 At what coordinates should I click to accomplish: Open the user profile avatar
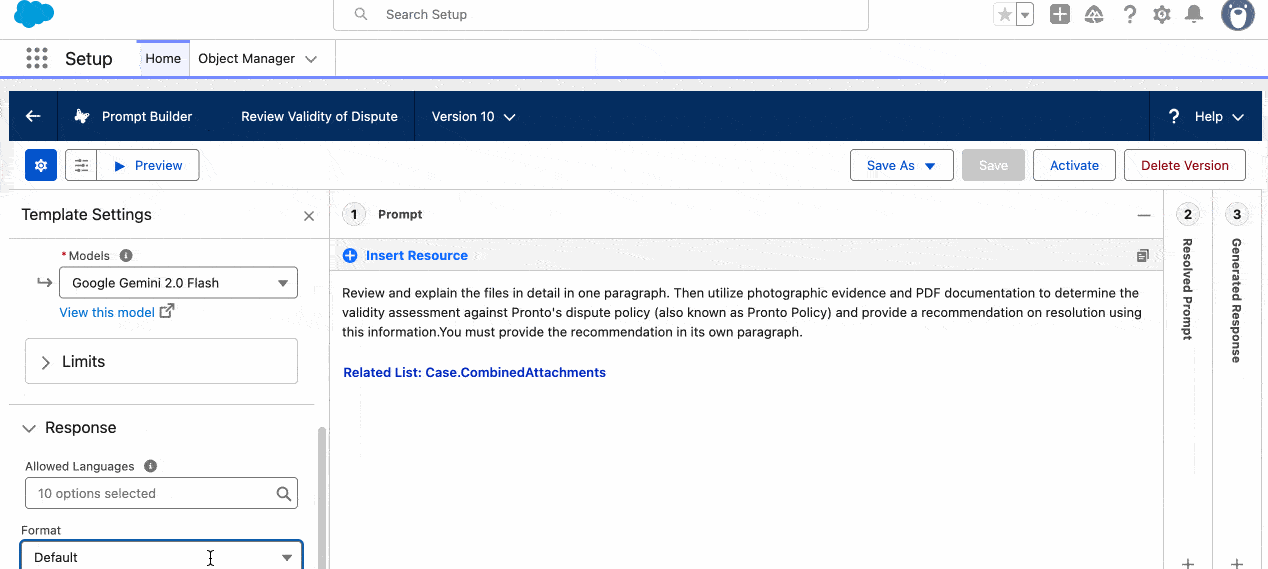click(x=1237, y=14)
